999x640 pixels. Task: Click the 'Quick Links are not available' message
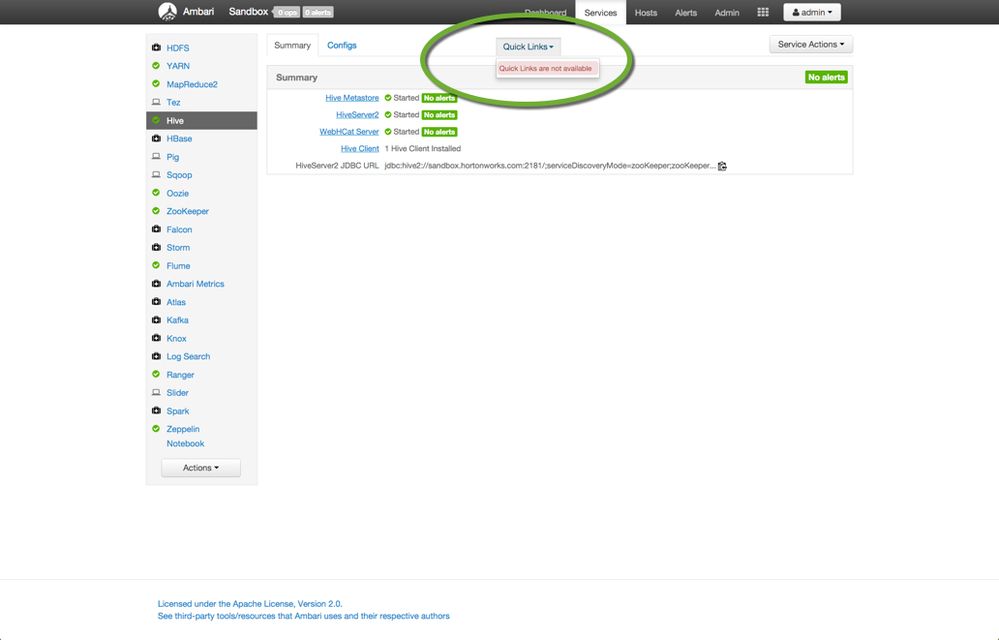(x=545, y=68)
